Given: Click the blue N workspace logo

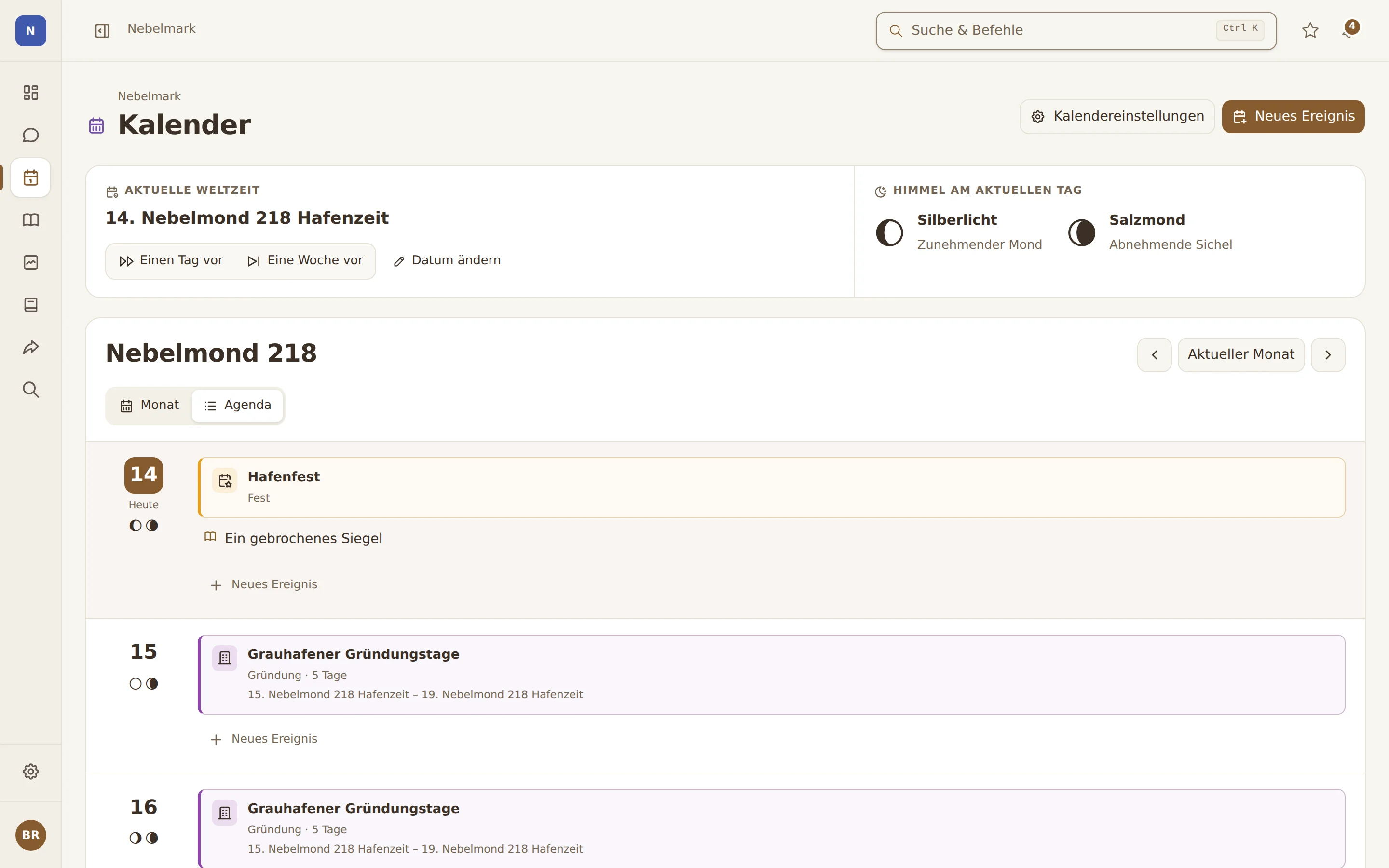Looking at the screenshot, I should point(30,30).
